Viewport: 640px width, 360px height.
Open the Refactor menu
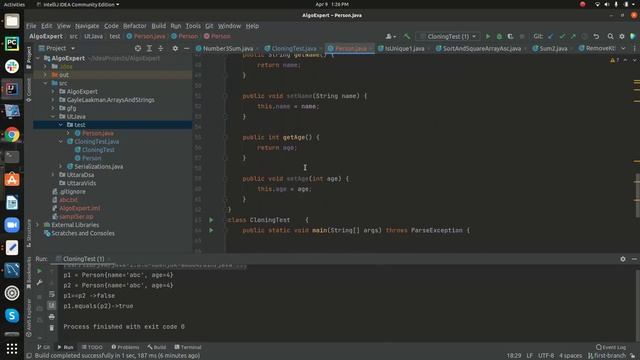click(135, 26)
